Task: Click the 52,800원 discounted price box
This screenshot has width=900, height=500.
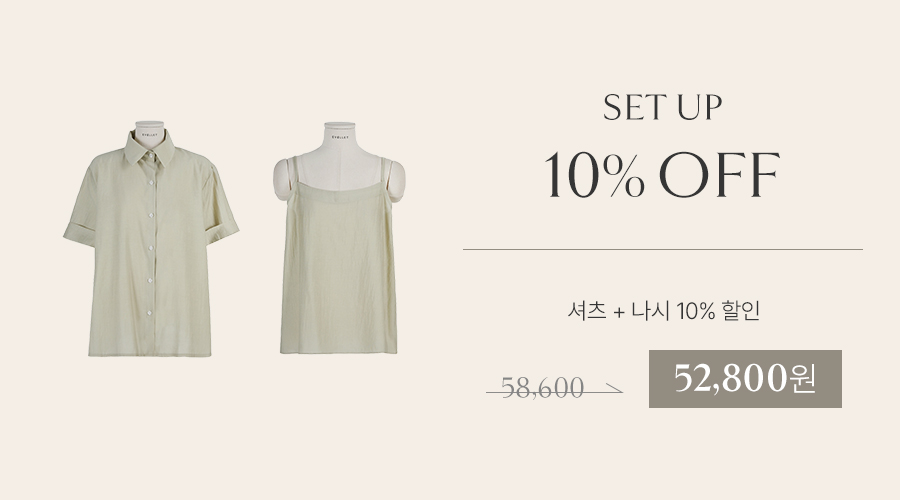Action: [x=745, y=379]
